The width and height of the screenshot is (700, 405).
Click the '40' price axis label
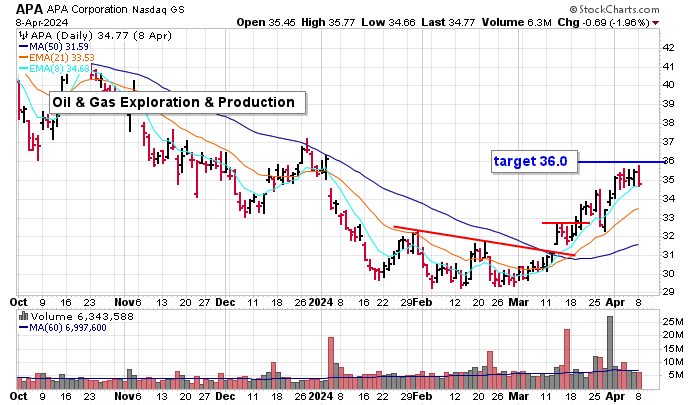668,85
